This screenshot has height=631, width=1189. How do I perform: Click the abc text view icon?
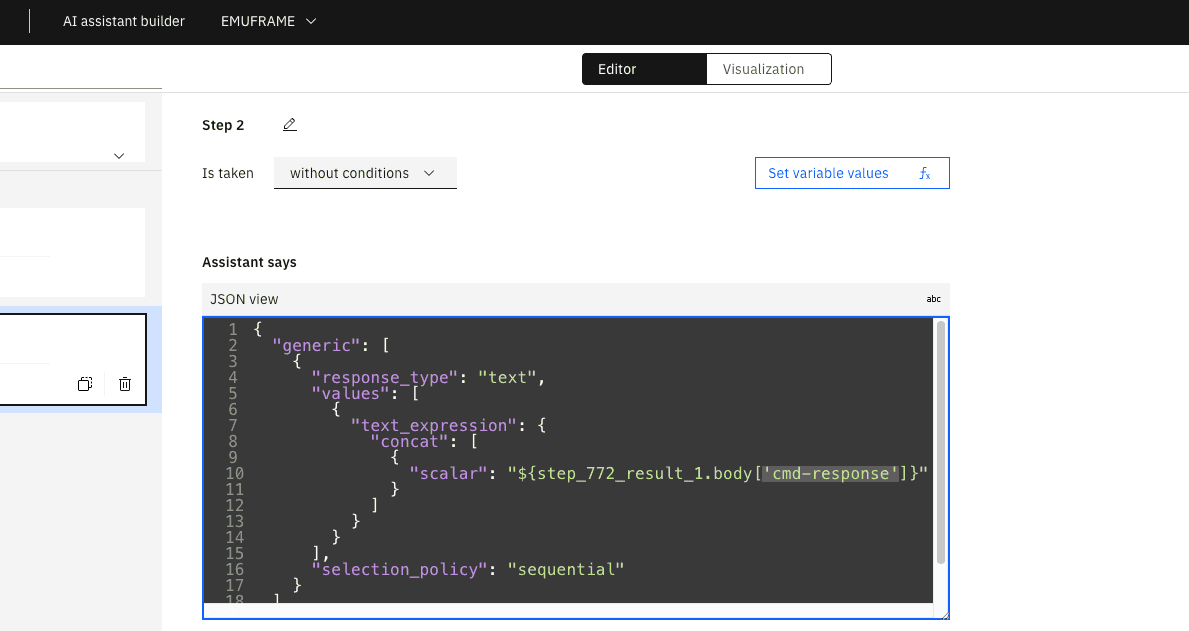click(x=933, y=299)
